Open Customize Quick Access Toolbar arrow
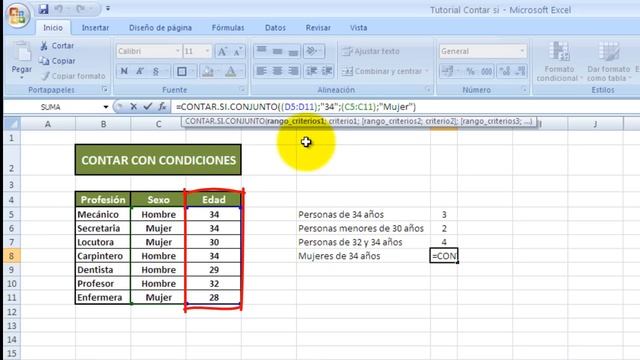640x360 pixels. [108, 9]
